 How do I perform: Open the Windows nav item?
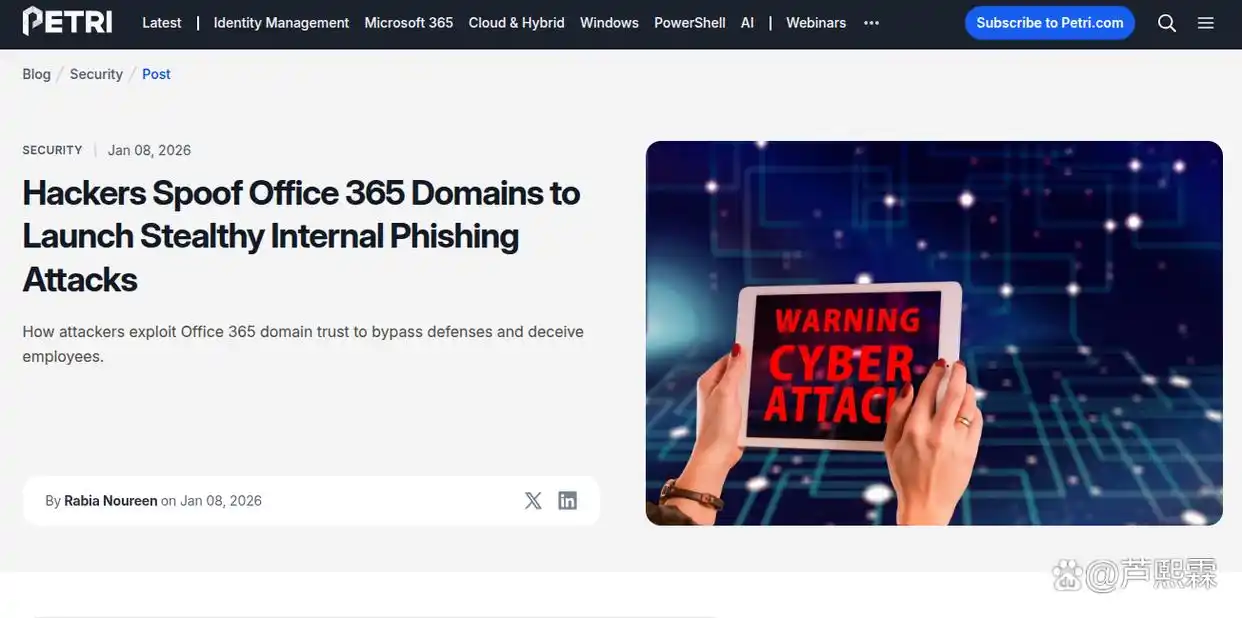click(609, 23)
